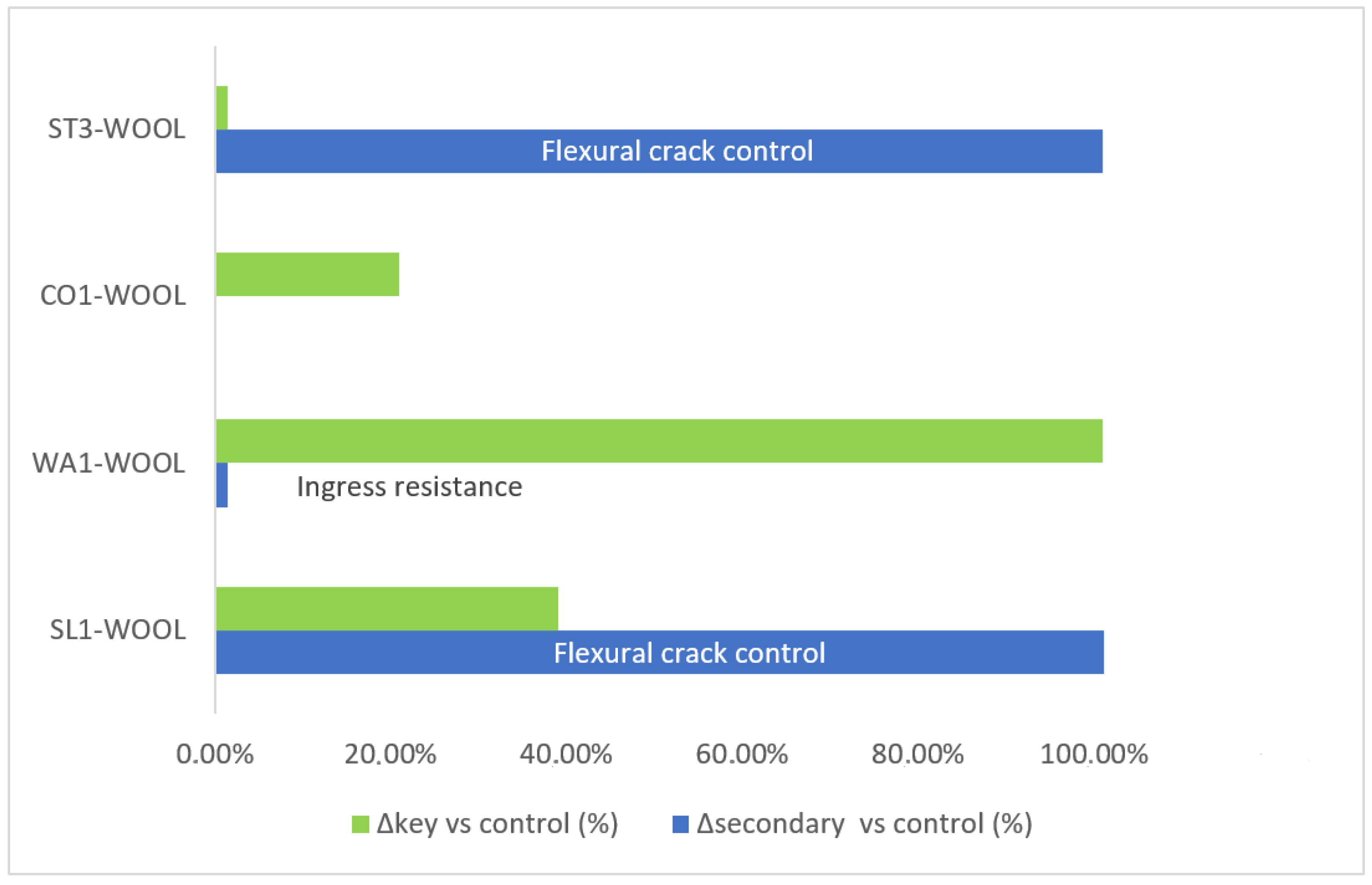This screenshot has height=885, width=1372.
Task: Click the blue legend swatch for Δsecondary
Action: point(680,824)
